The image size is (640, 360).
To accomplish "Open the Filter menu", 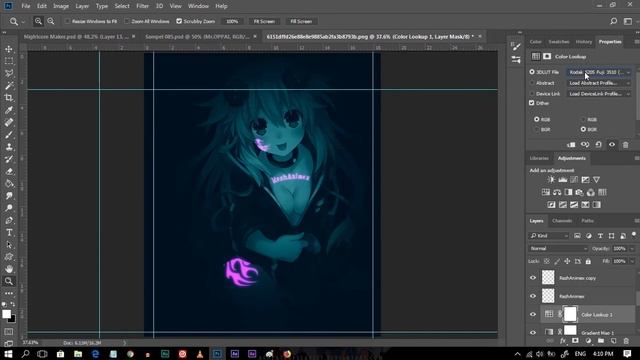I will click(142, 6).
